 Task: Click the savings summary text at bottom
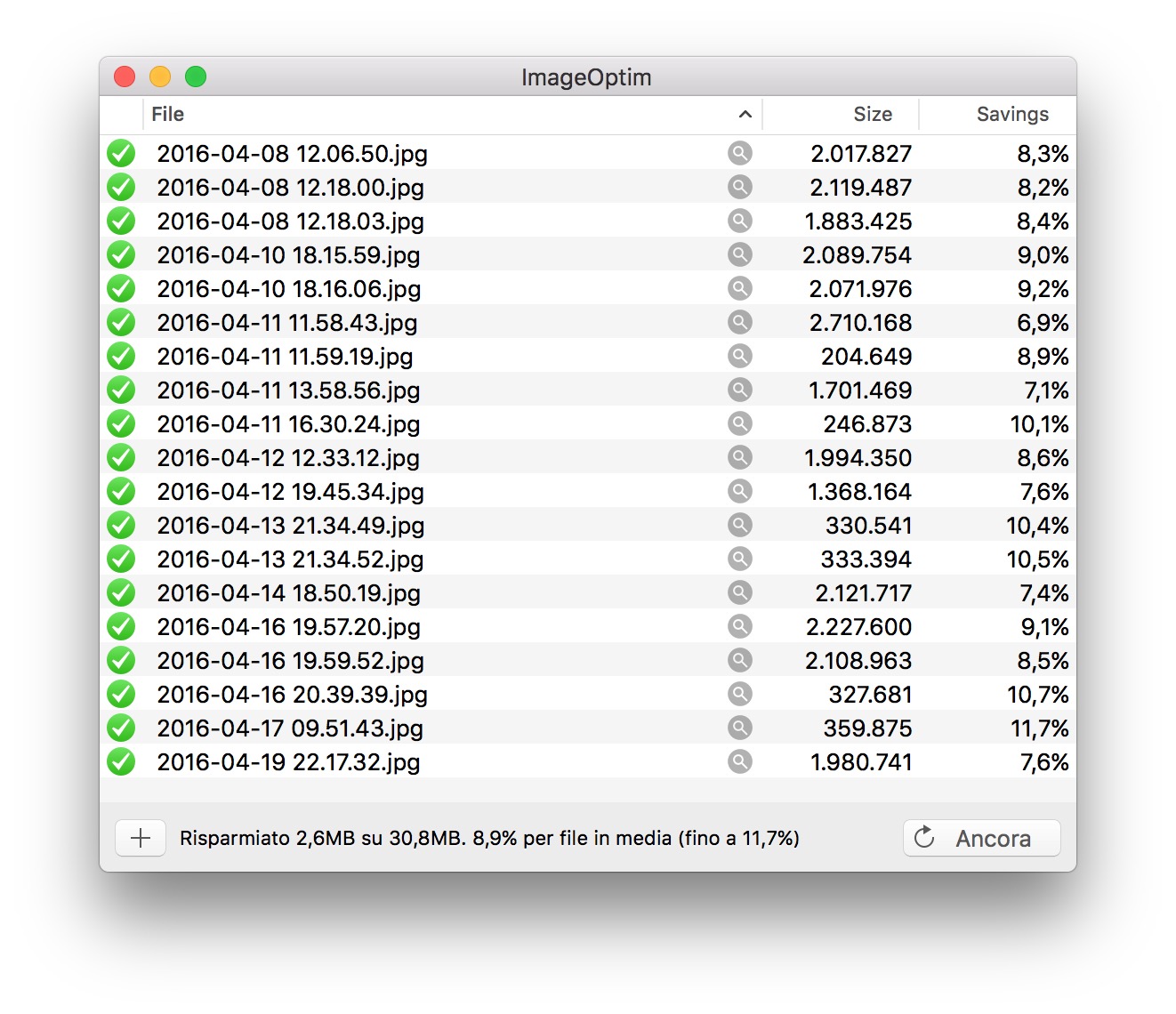click(x=491, y=837)
